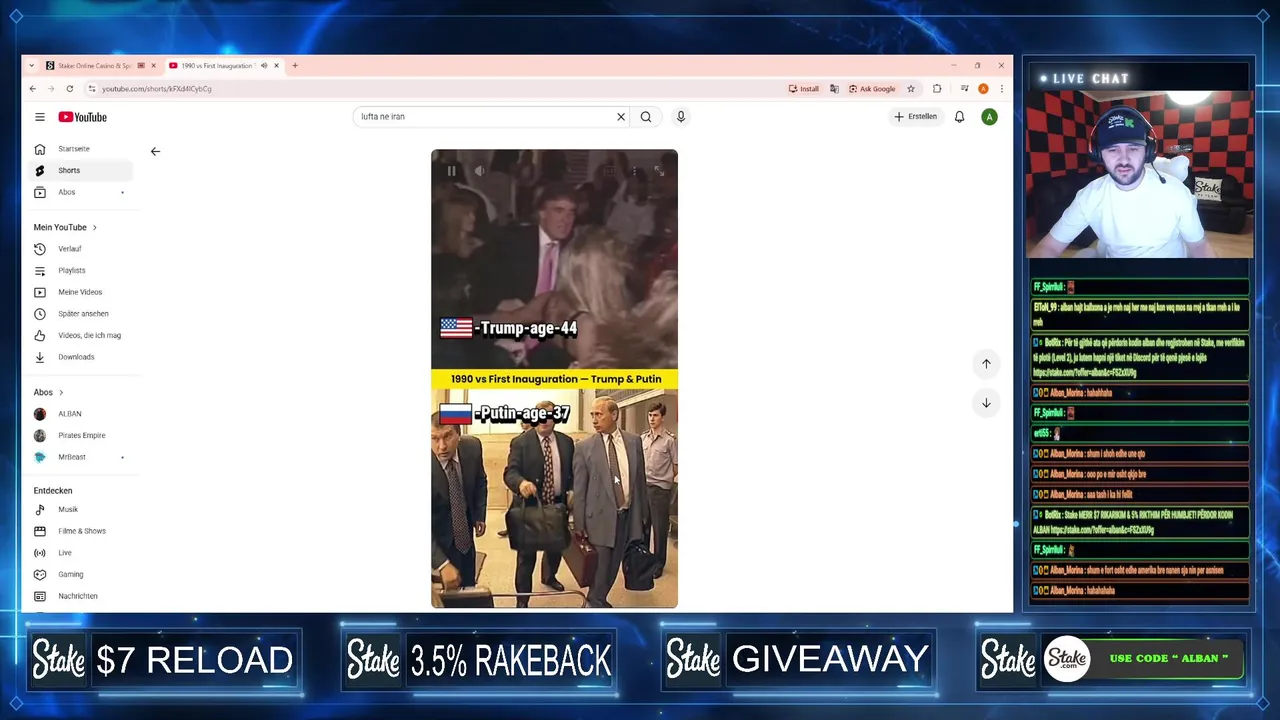
Task: Click the address bar URL
Action: point(156,89)
